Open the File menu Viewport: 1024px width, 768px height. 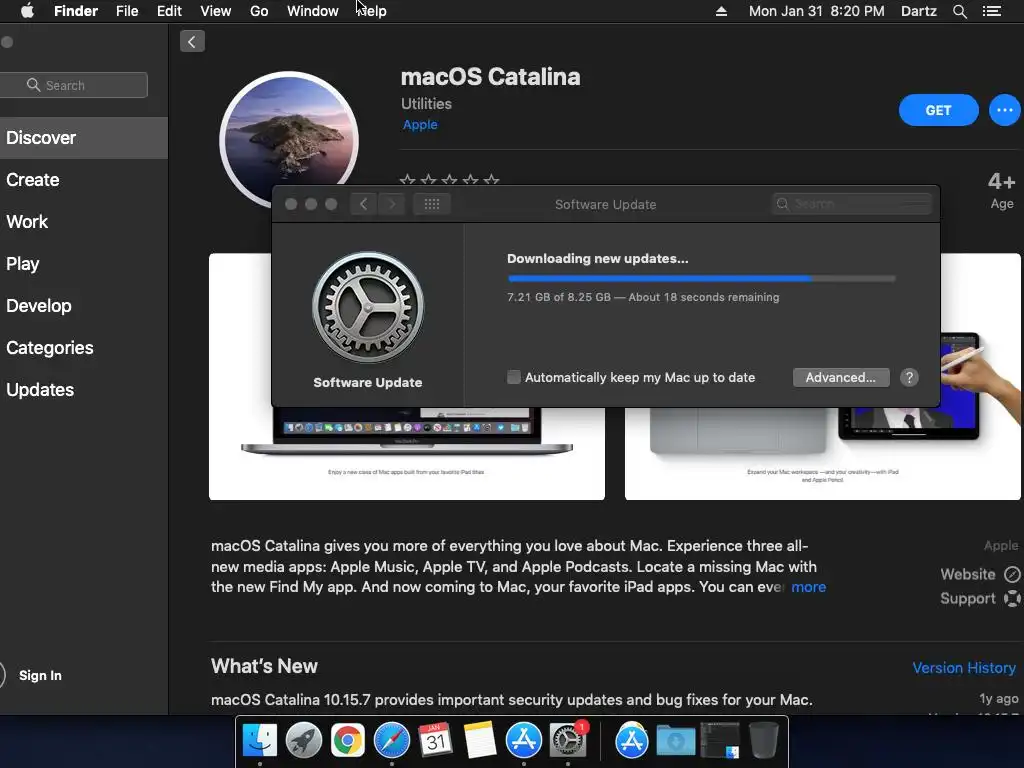coord(127,11)
